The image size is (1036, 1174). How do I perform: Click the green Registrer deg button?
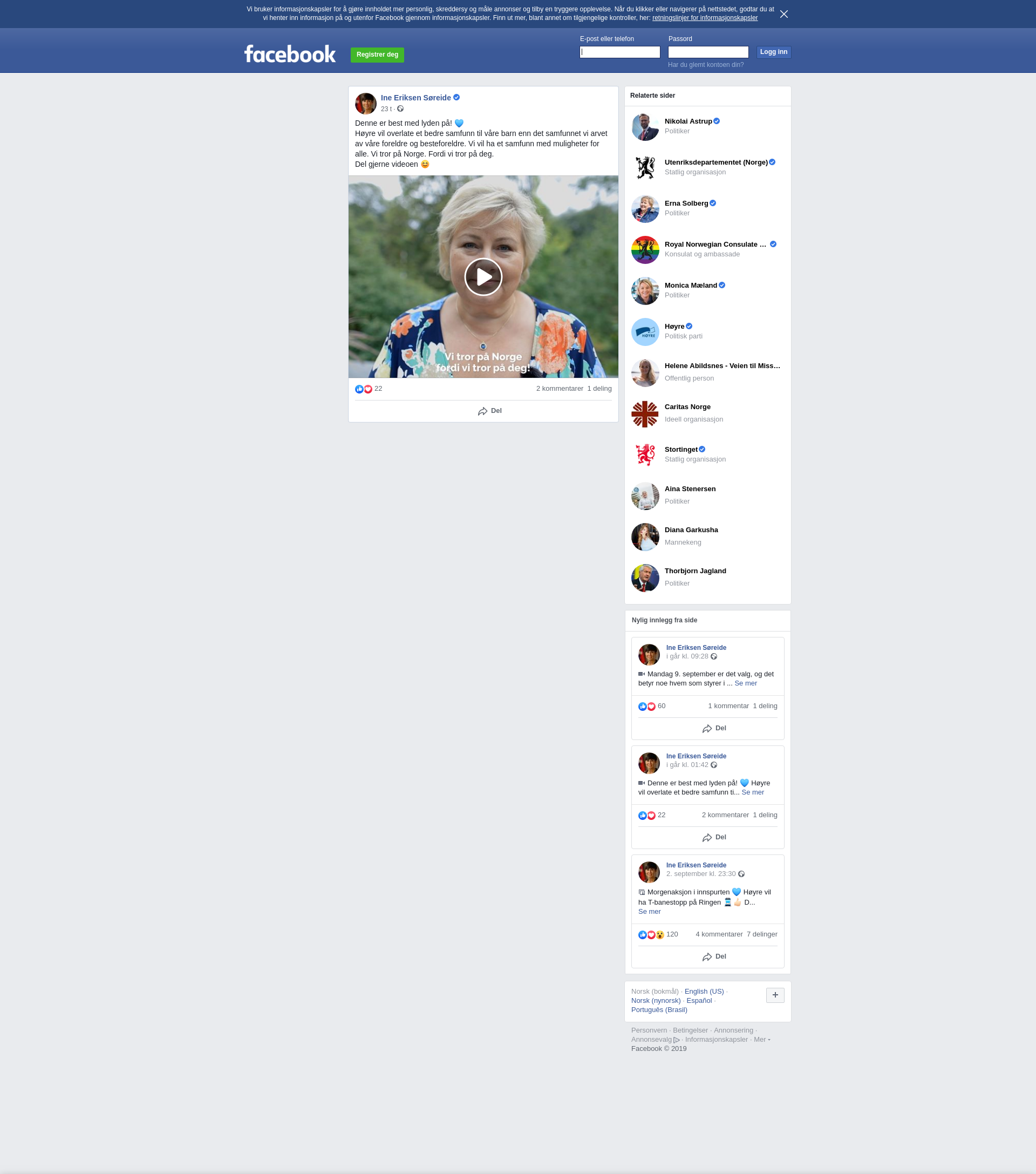click(x=377, y=55)
